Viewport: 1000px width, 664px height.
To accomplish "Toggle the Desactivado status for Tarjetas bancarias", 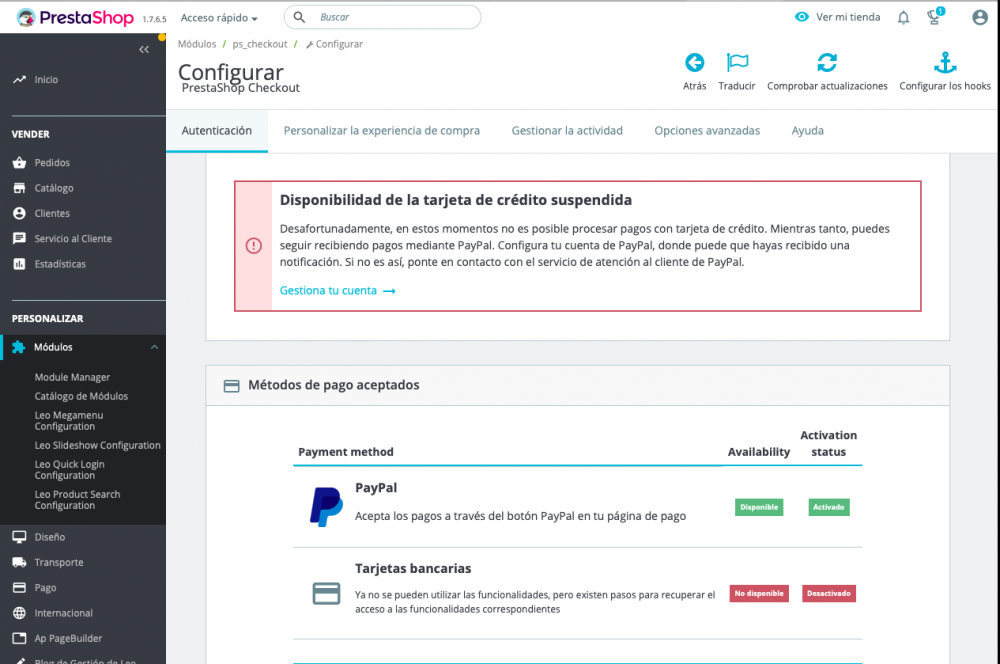I will 828,593.
